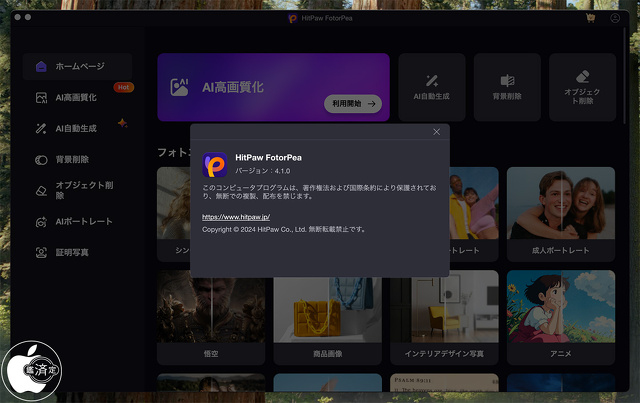Image resolution: width=640 pixels, height=403 pixels.
Task: Click the home icon in sidebar
Action: [x=41, y=66]
